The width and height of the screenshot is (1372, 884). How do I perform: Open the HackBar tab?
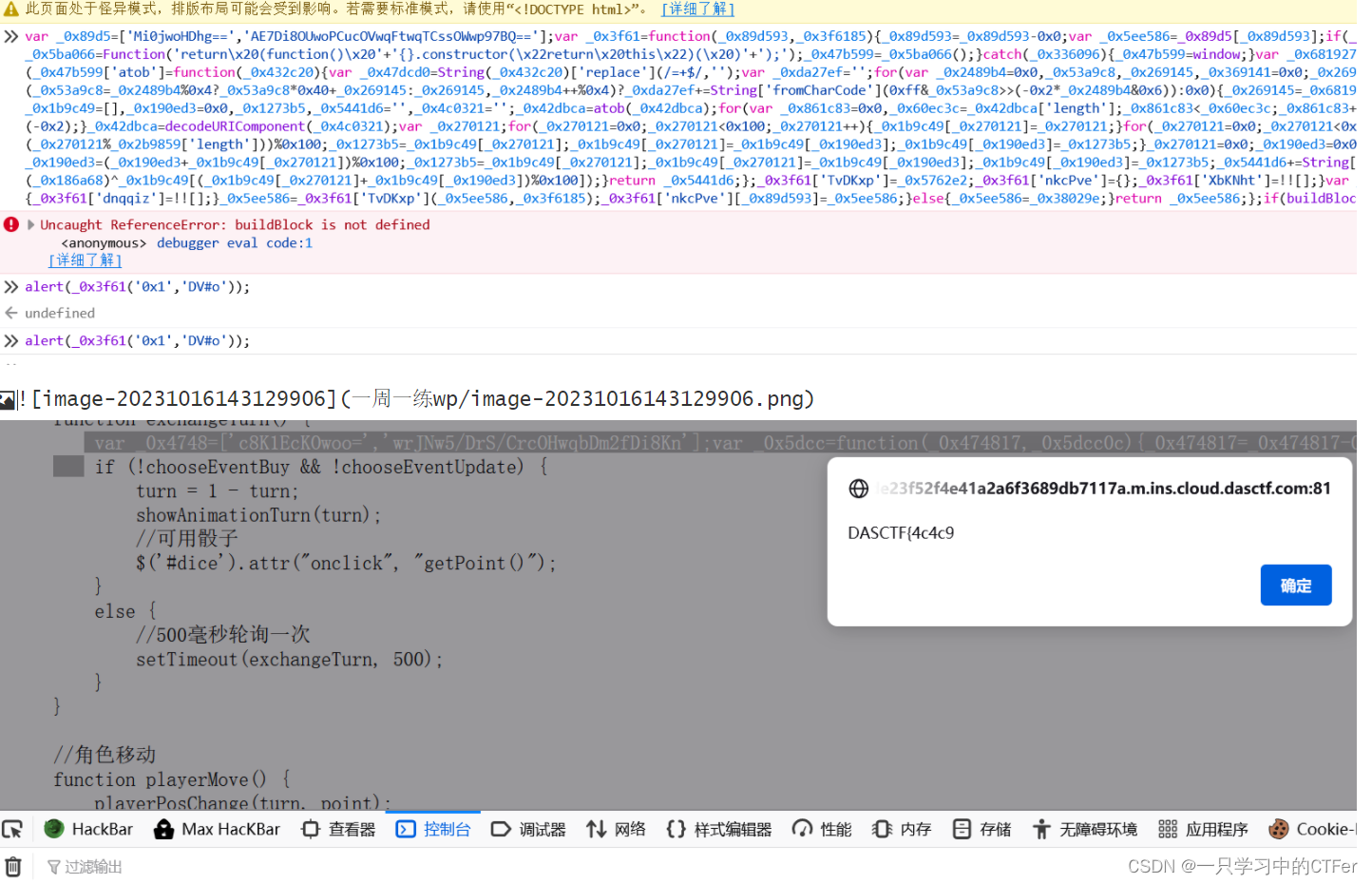(88, 829)
